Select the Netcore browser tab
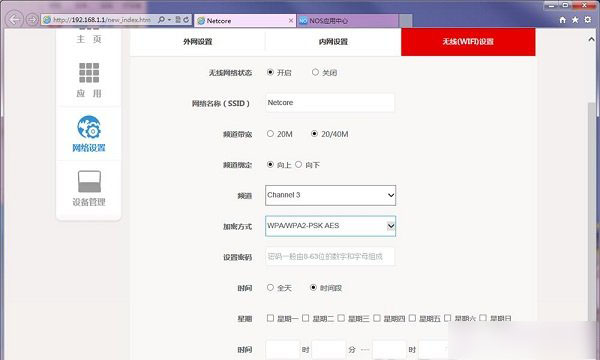Viewport: 600px width, 360px height. pyautogui.click(x=245, y=21)
